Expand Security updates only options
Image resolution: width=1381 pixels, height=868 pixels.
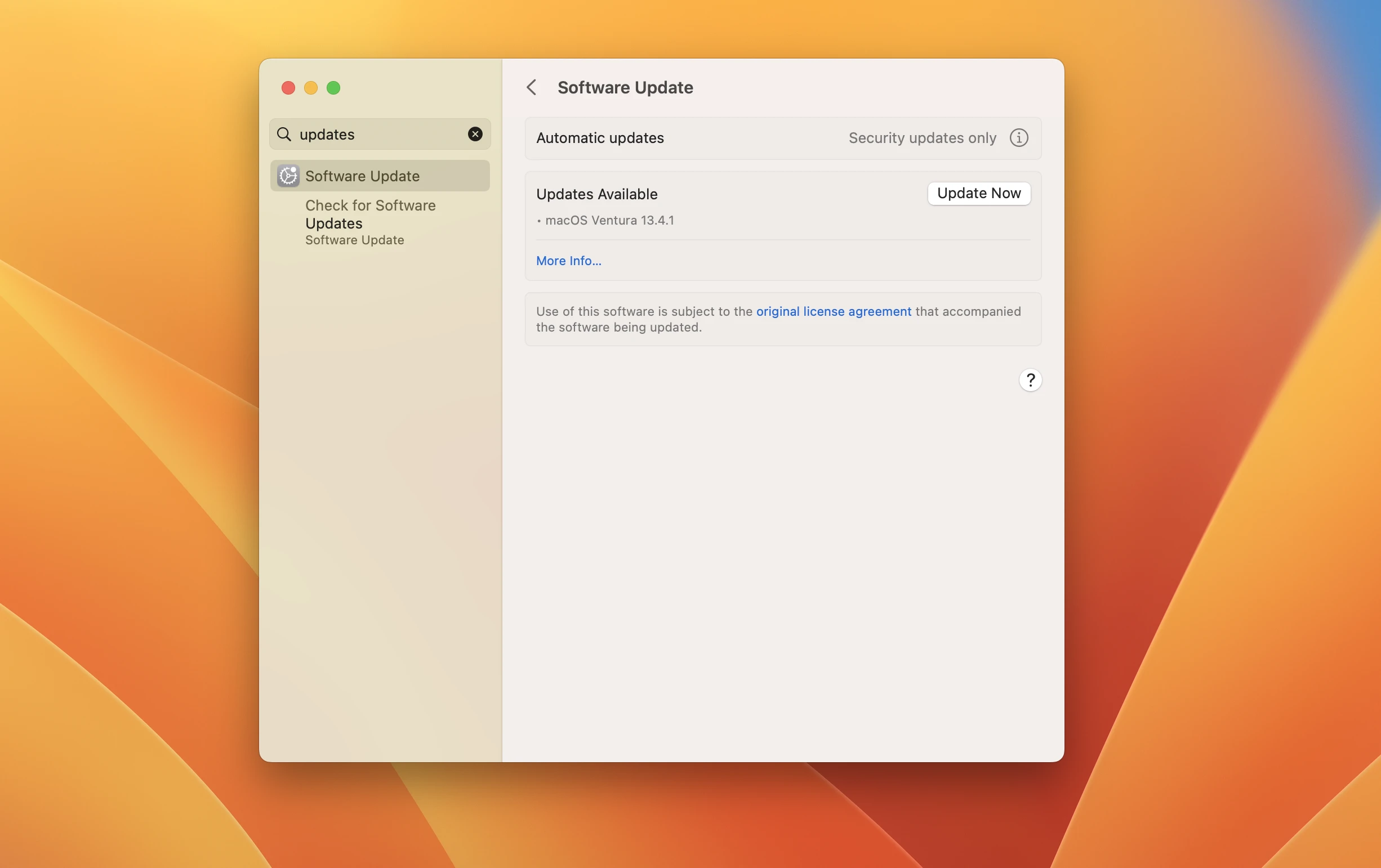point(921,137)
